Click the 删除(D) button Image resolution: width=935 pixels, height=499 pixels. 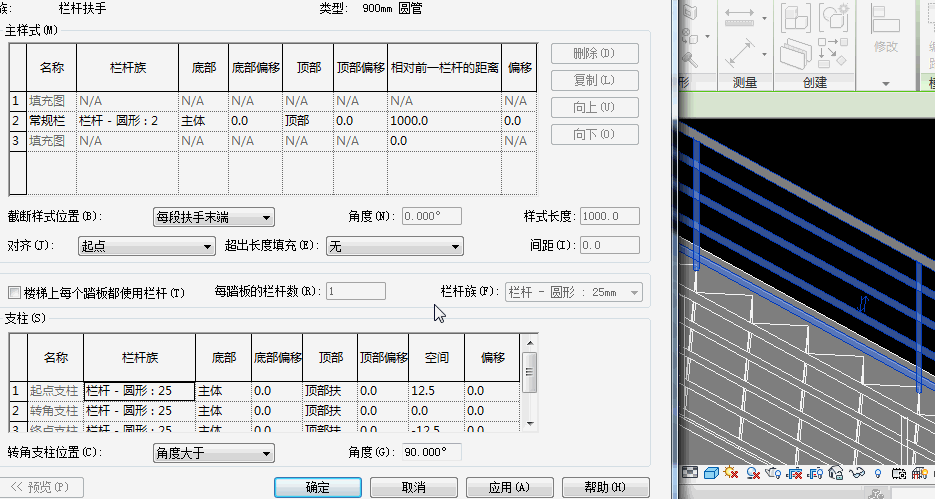(x=595, y=53)
